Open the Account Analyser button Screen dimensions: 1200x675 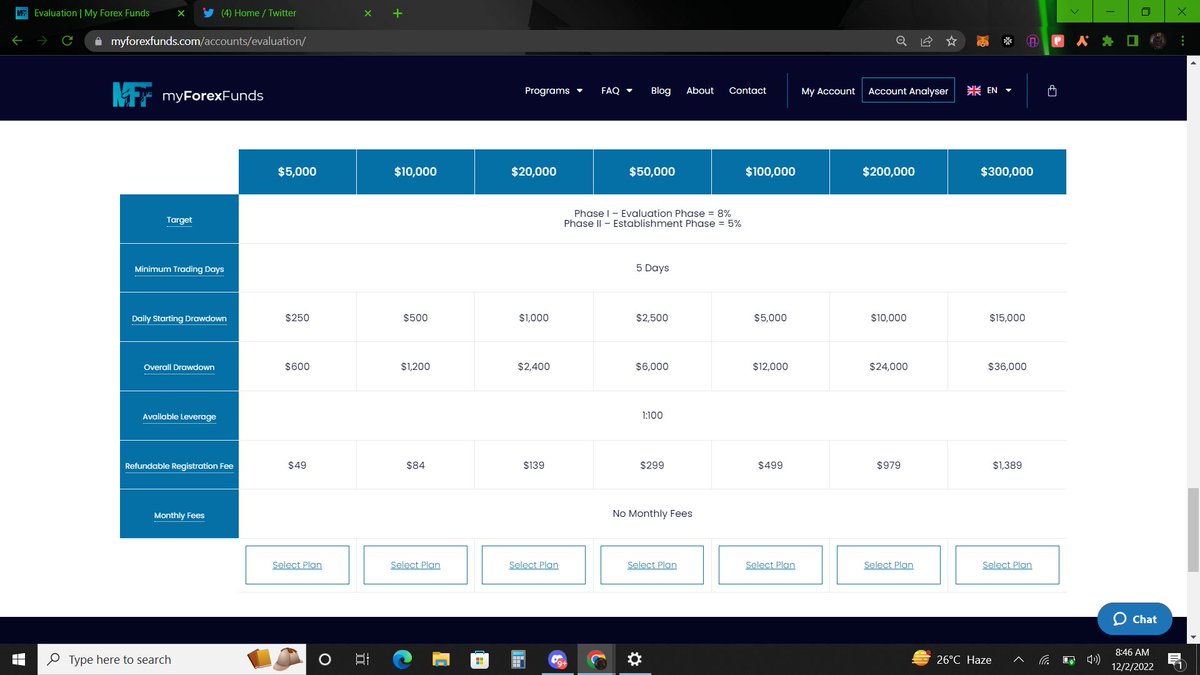(x=908, y=90)
